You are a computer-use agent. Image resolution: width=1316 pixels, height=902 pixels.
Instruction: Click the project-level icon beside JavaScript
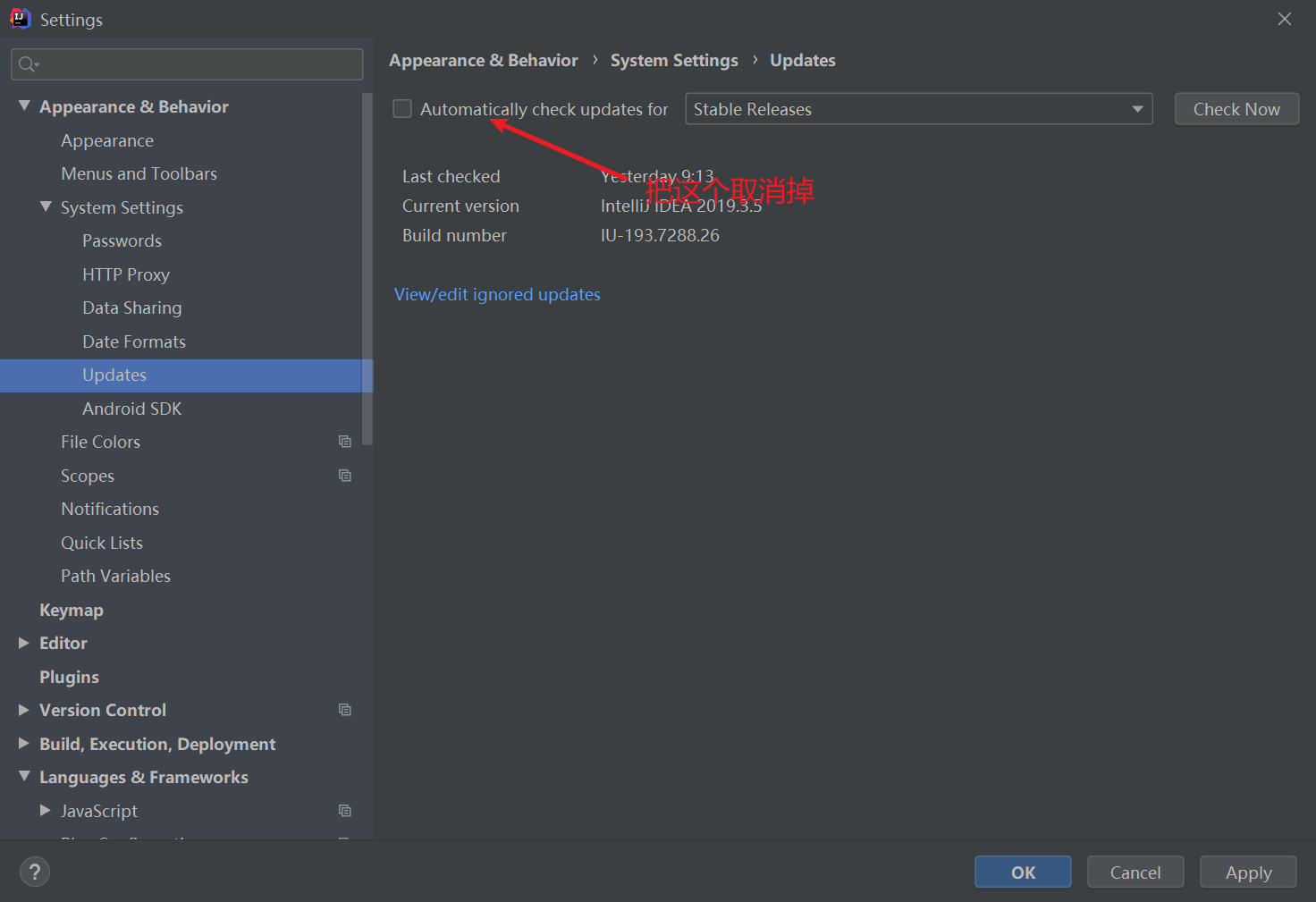(x=345, y=811)
